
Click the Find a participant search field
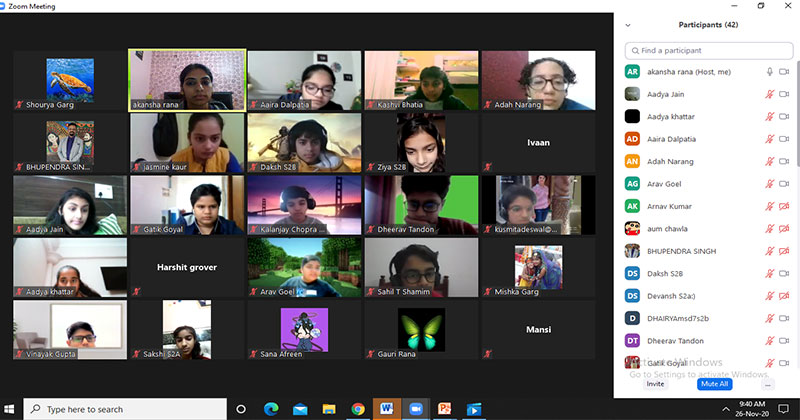click(708, 50)
